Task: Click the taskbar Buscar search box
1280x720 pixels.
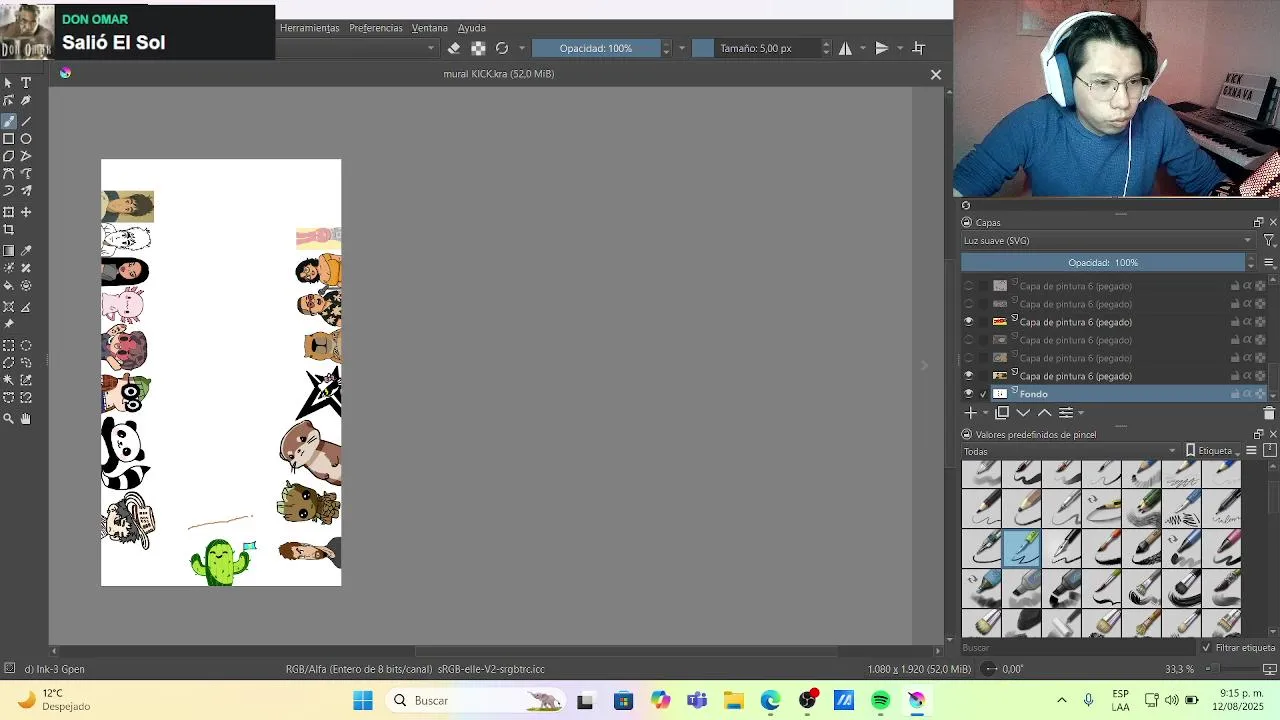Action: pyautogui.click(x=475, y=700)
